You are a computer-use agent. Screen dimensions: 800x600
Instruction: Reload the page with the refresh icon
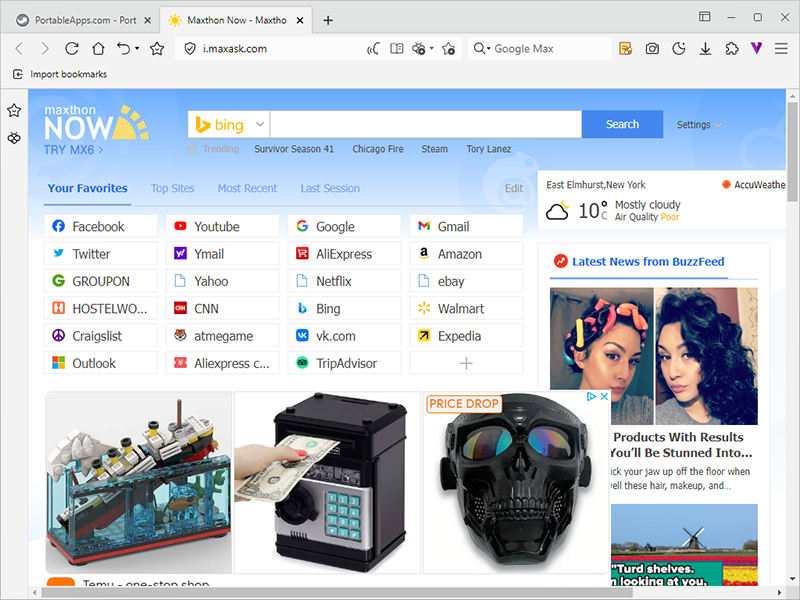click(72, 48)
